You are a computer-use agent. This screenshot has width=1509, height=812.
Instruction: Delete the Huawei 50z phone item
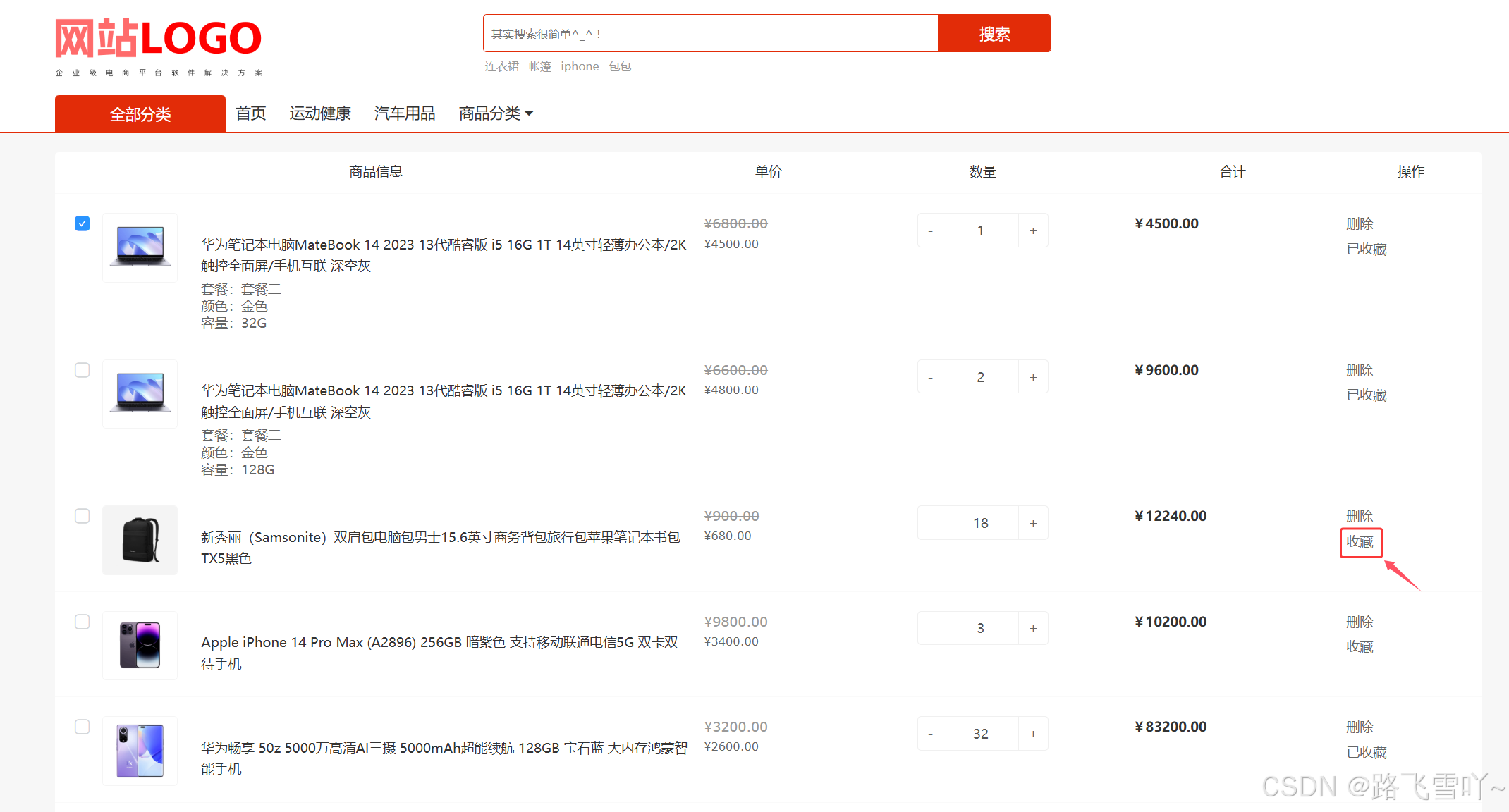[1359, 727]
